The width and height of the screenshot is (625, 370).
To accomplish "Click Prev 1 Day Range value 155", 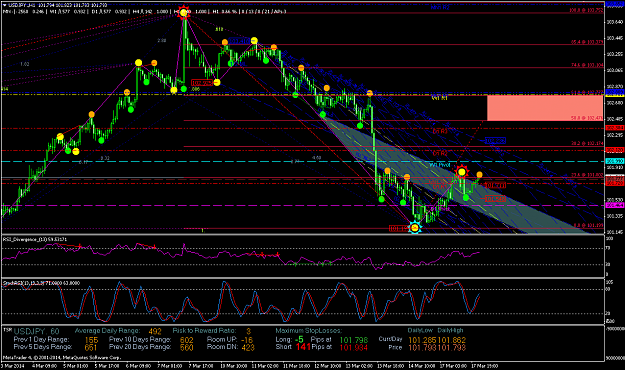I will [x=91, y=340].
